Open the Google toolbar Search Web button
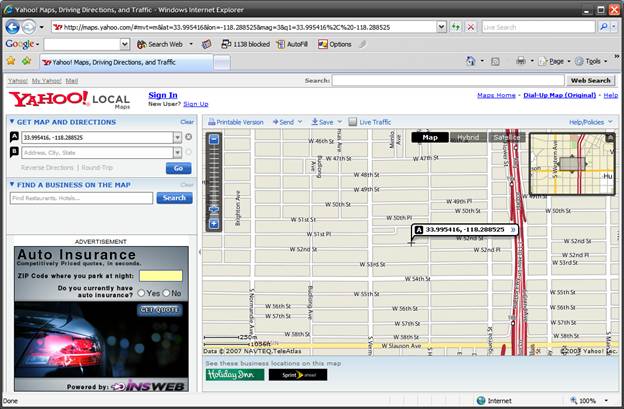Viewport: 624px width, 409px height. pyautogui.click(x=160, y=45)
